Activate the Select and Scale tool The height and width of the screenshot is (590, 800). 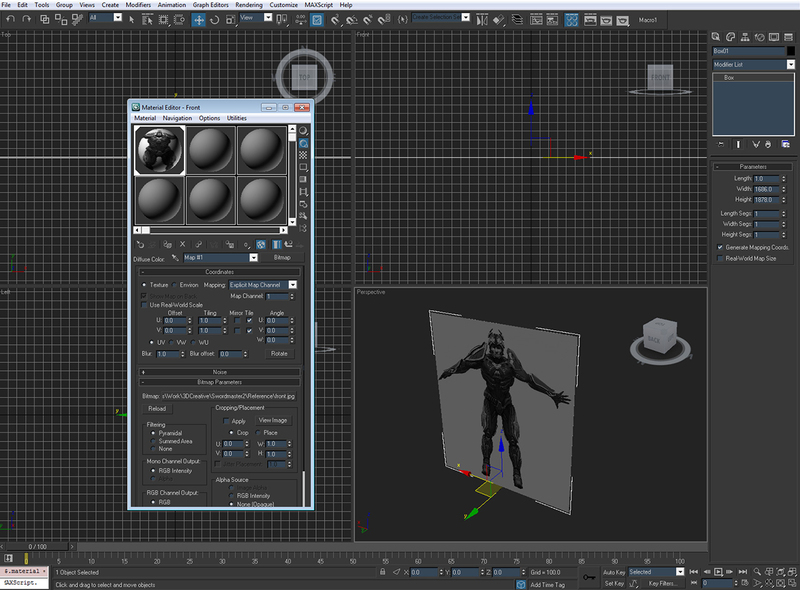pos(231,20)
